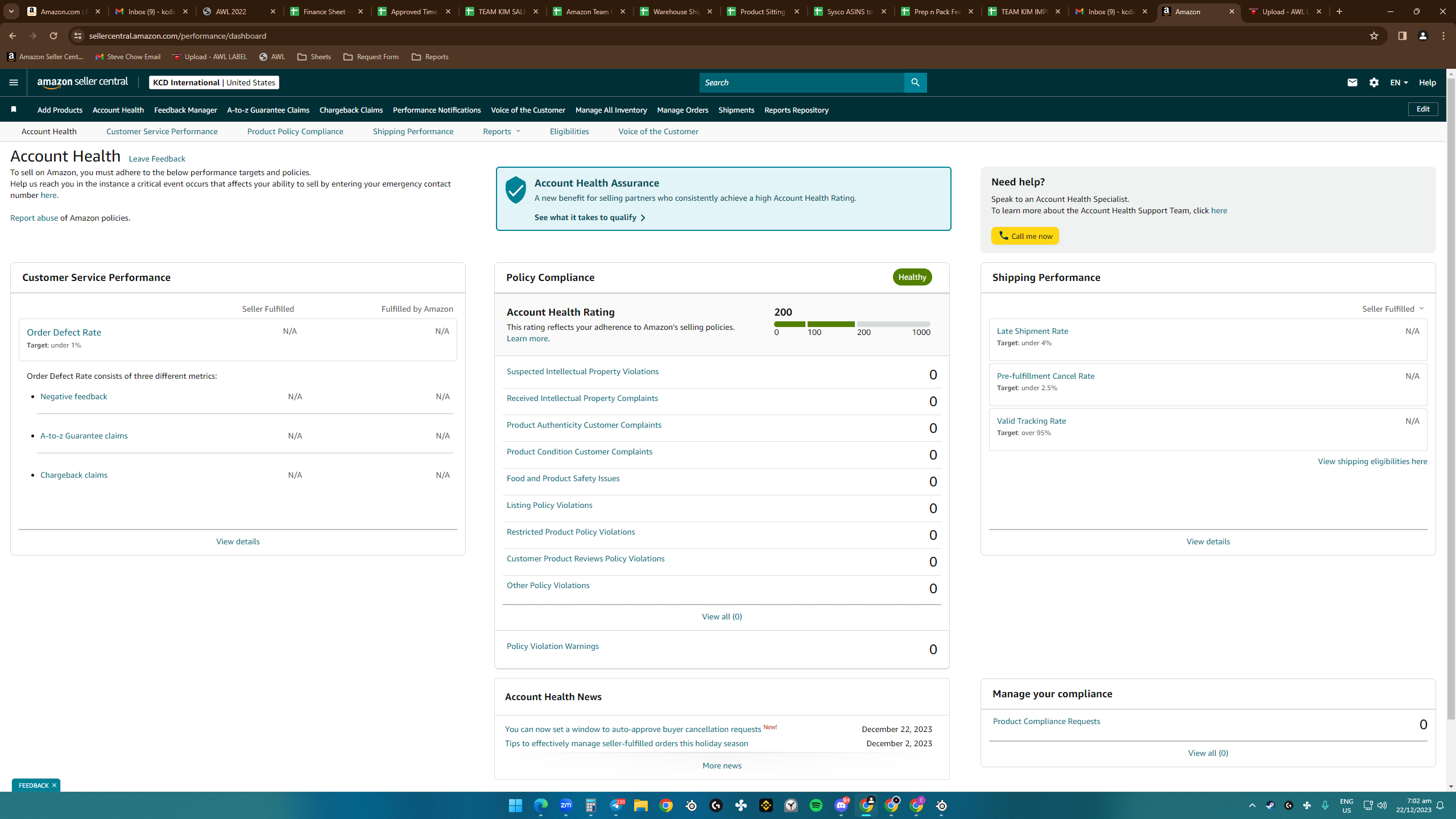
Task: Open the Steve Chow Email bookmark
Action: click(x=127, y=57)
